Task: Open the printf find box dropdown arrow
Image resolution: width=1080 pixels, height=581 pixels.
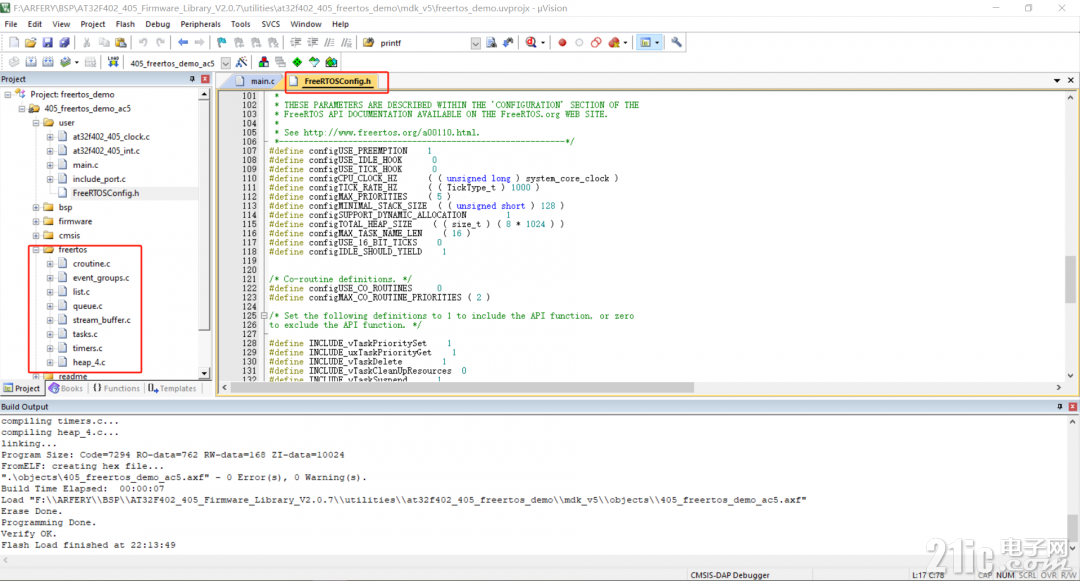Action: (475, 43)
